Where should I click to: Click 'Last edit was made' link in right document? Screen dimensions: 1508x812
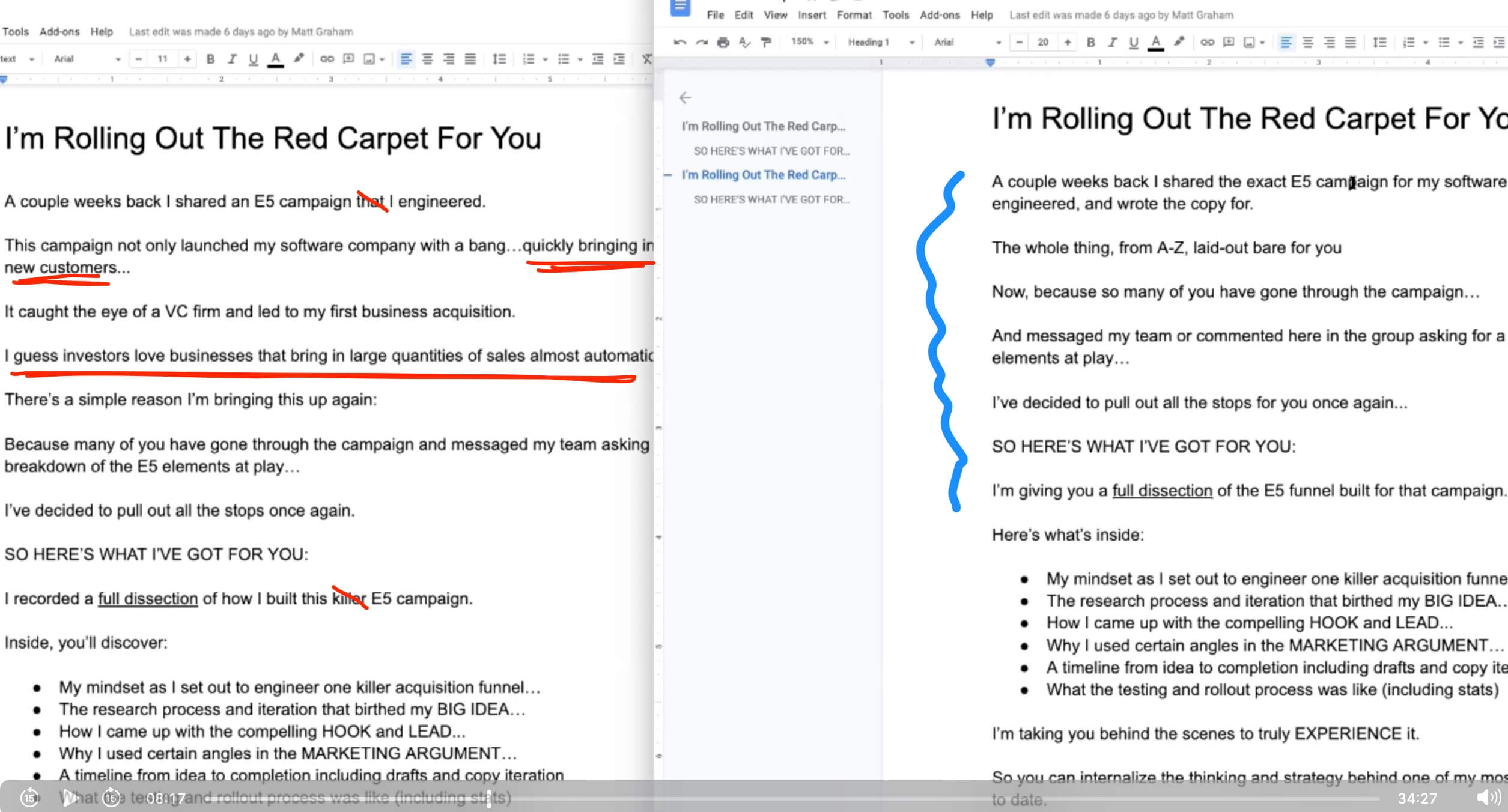1121,15
